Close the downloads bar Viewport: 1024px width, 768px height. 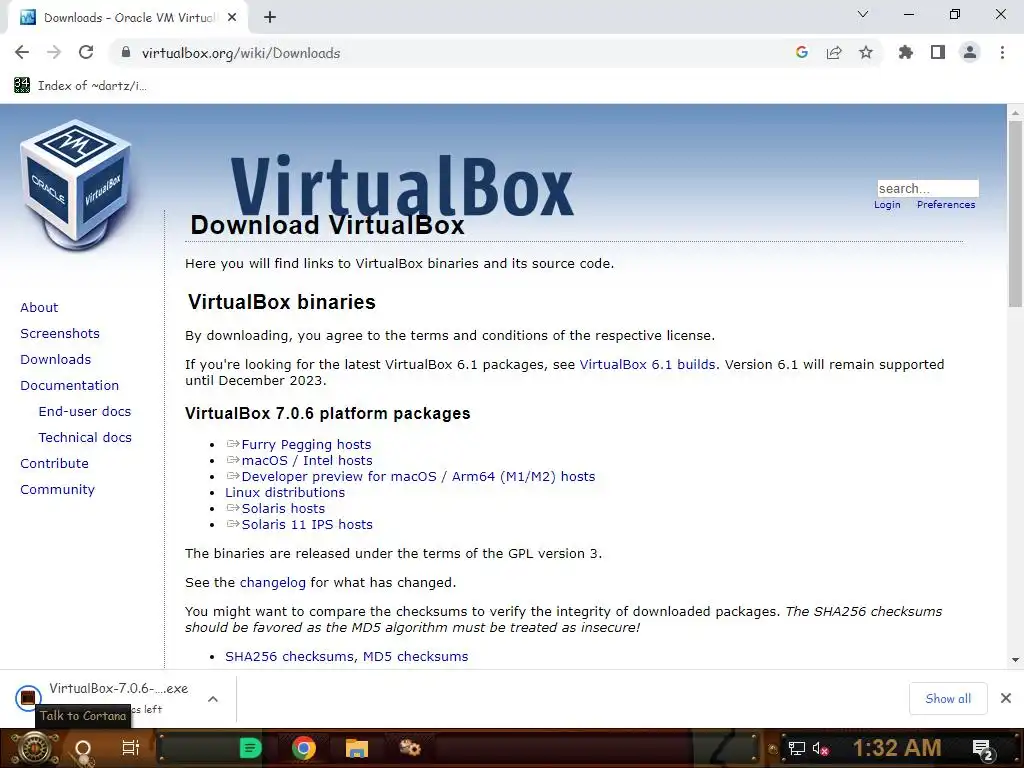pyautogui.click(x=1006, y=699)
